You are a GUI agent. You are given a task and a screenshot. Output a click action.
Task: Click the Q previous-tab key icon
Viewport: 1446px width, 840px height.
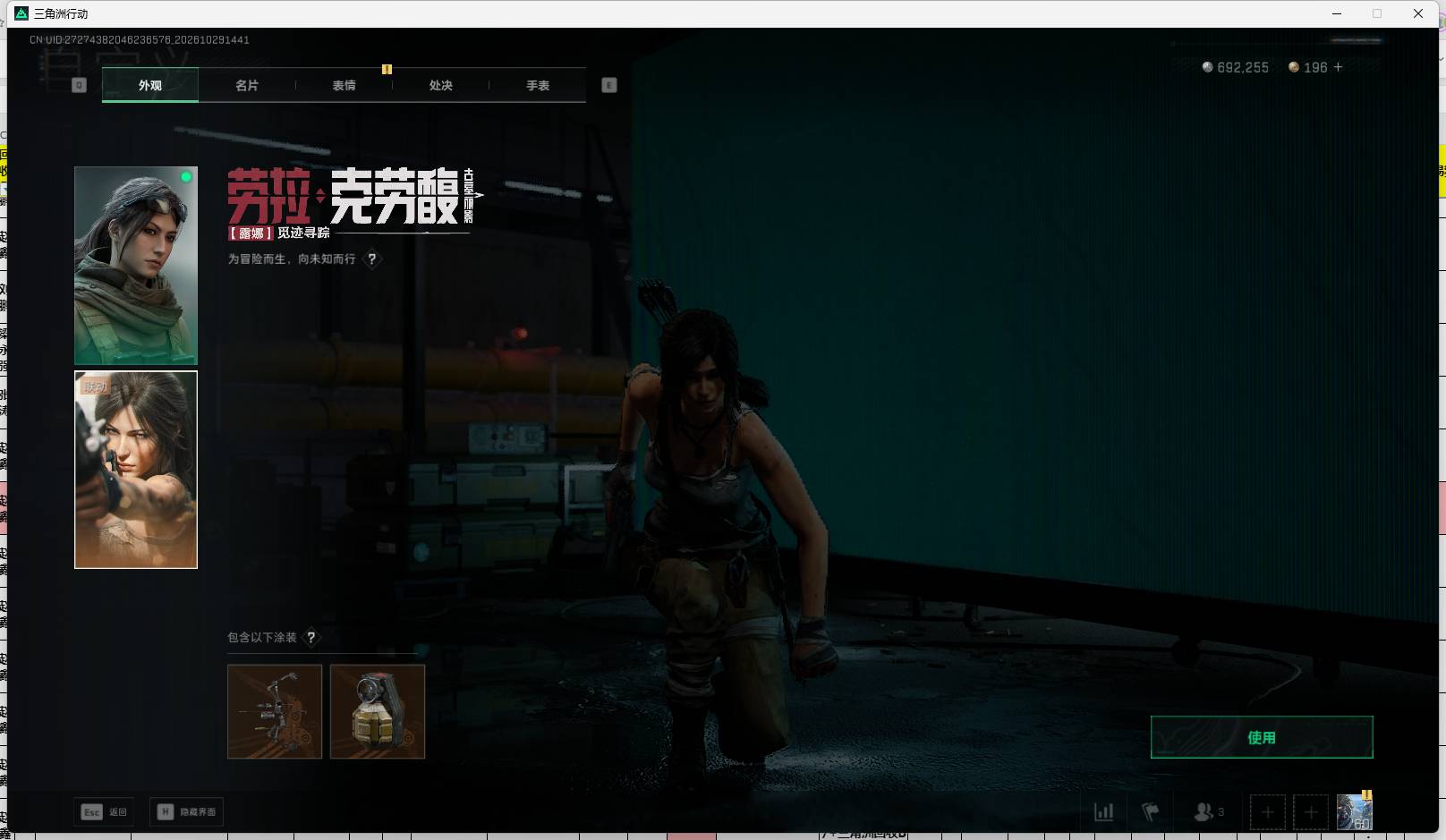[x=79, y=85]
